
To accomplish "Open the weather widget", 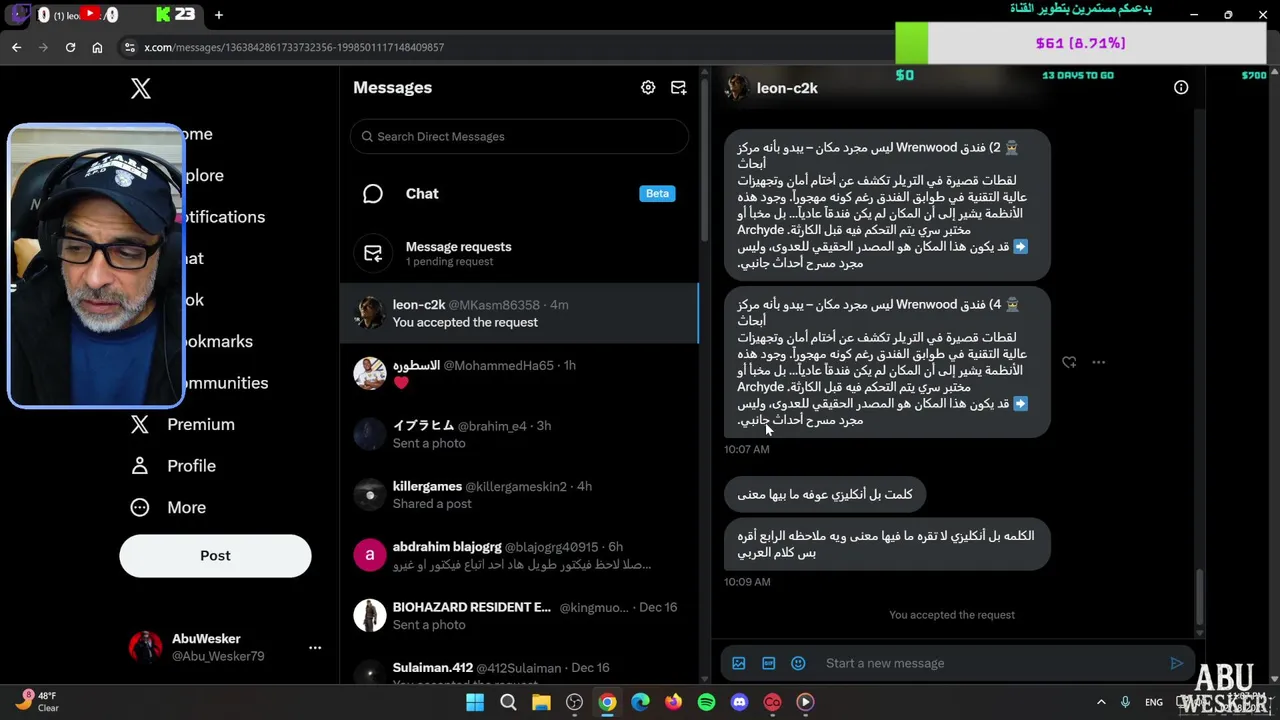I will (37, 702).
